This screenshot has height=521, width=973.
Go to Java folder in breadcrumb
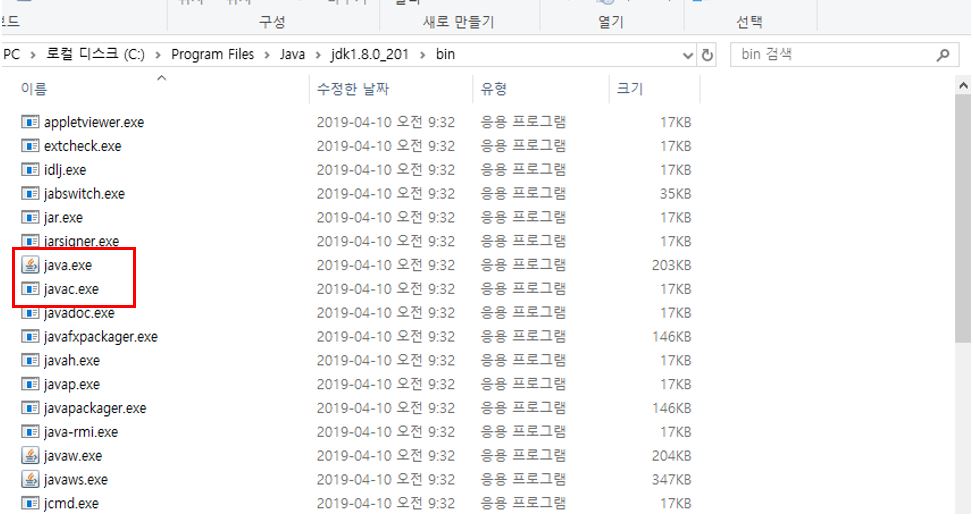tap(292, 55)
